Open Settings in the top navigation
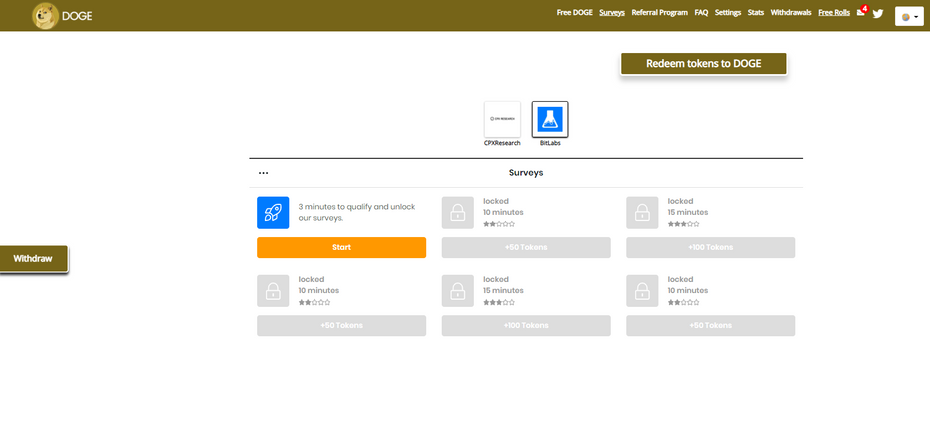This screenshot has height=432, width=930. (728, 12)
